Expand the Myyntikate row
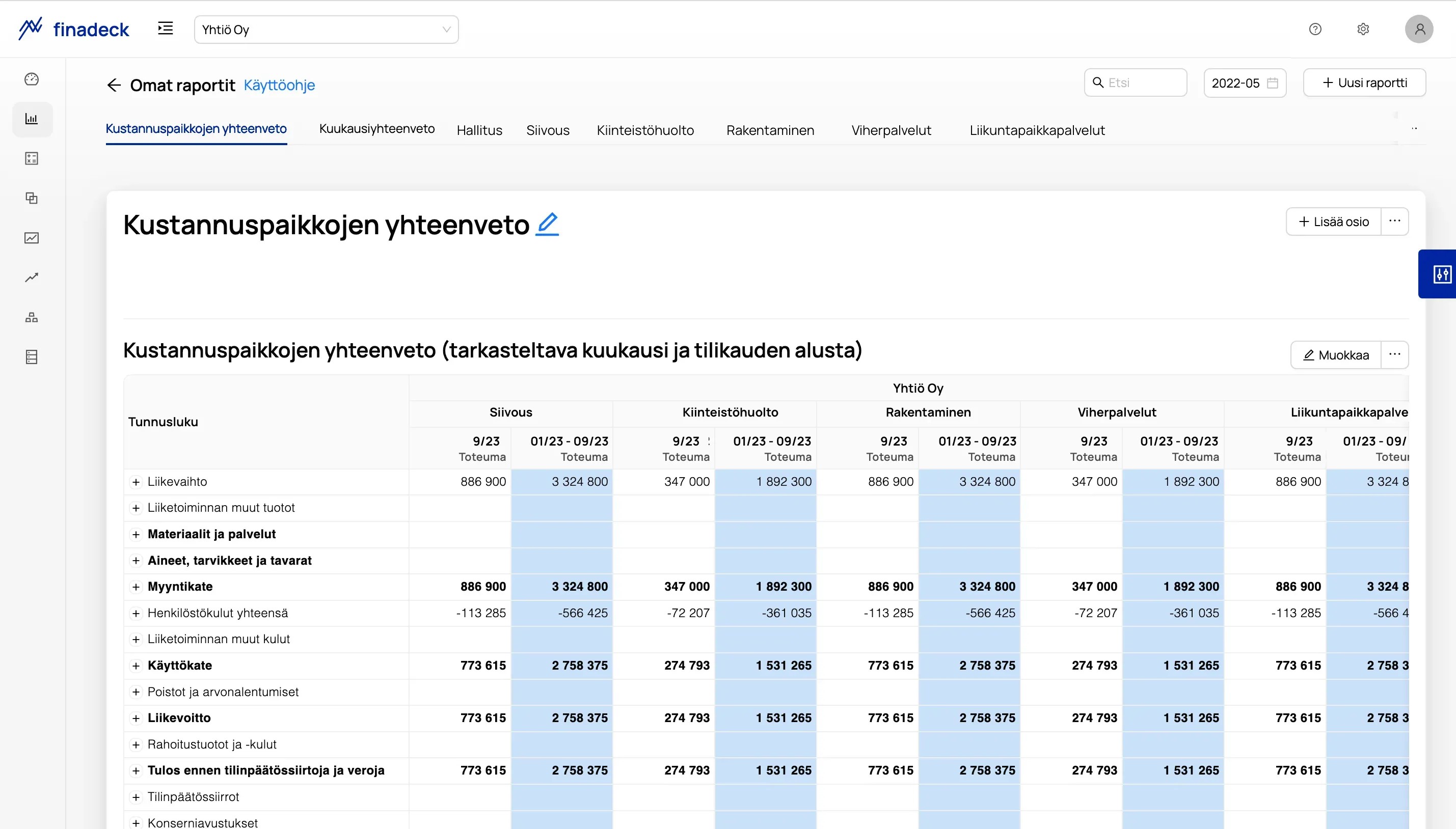1456x829 pixels. click(136, 587)
